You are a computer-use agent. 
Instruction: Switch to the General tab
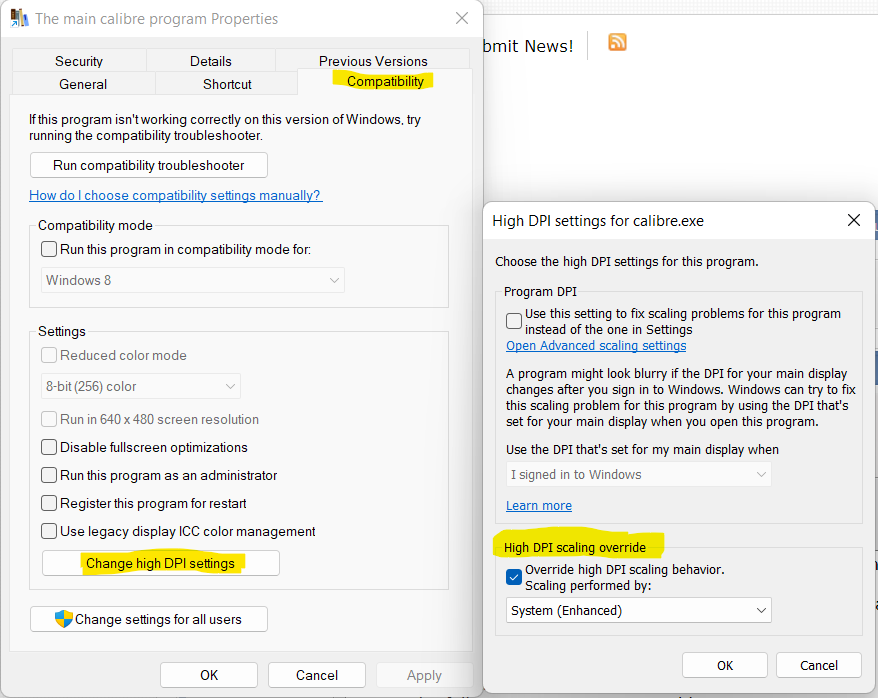[x=83, y=84]
